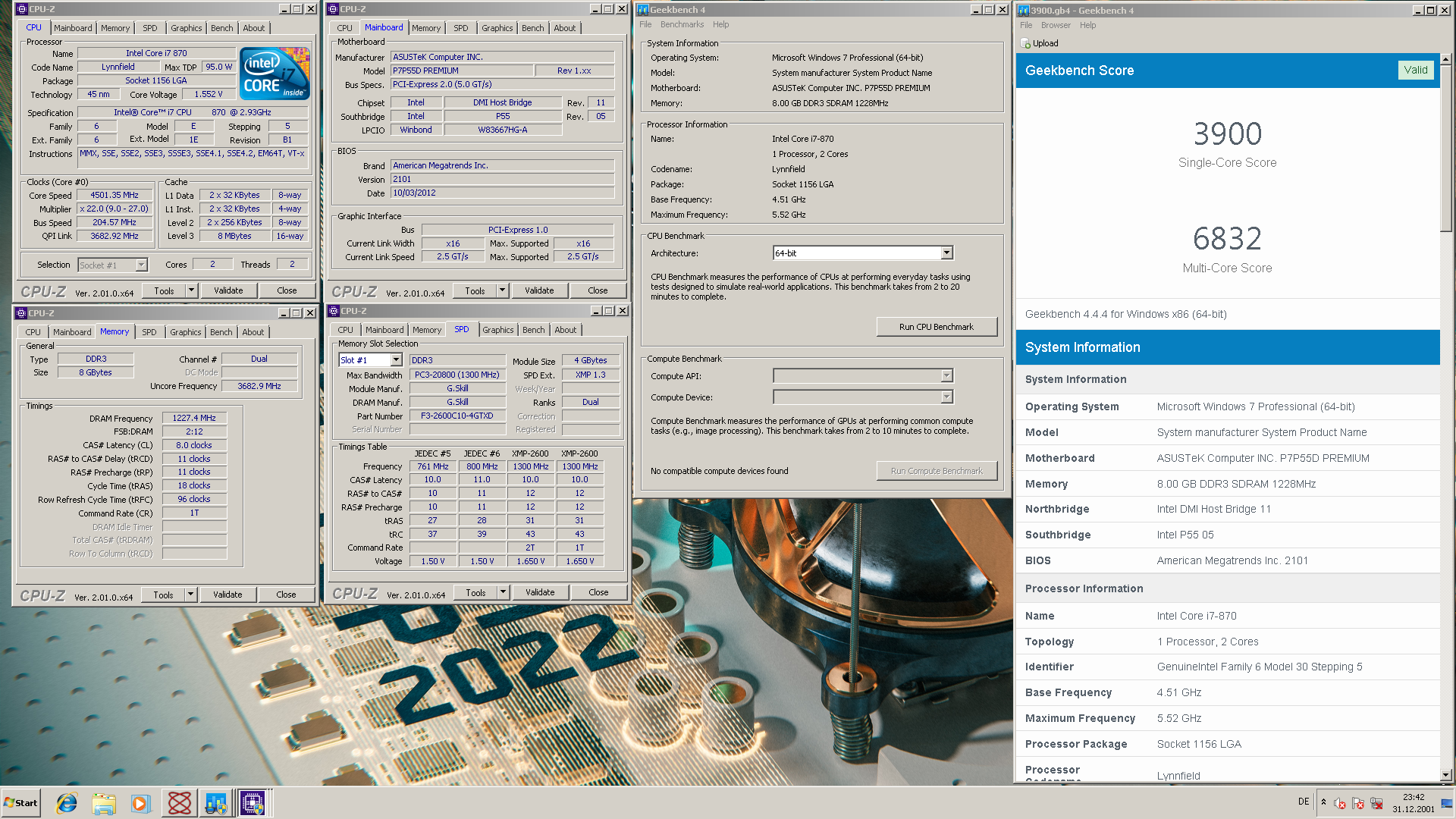Click the Part Number F3-2600C10-4GTXD field
1456x819 pixels.
coord(457,416)
